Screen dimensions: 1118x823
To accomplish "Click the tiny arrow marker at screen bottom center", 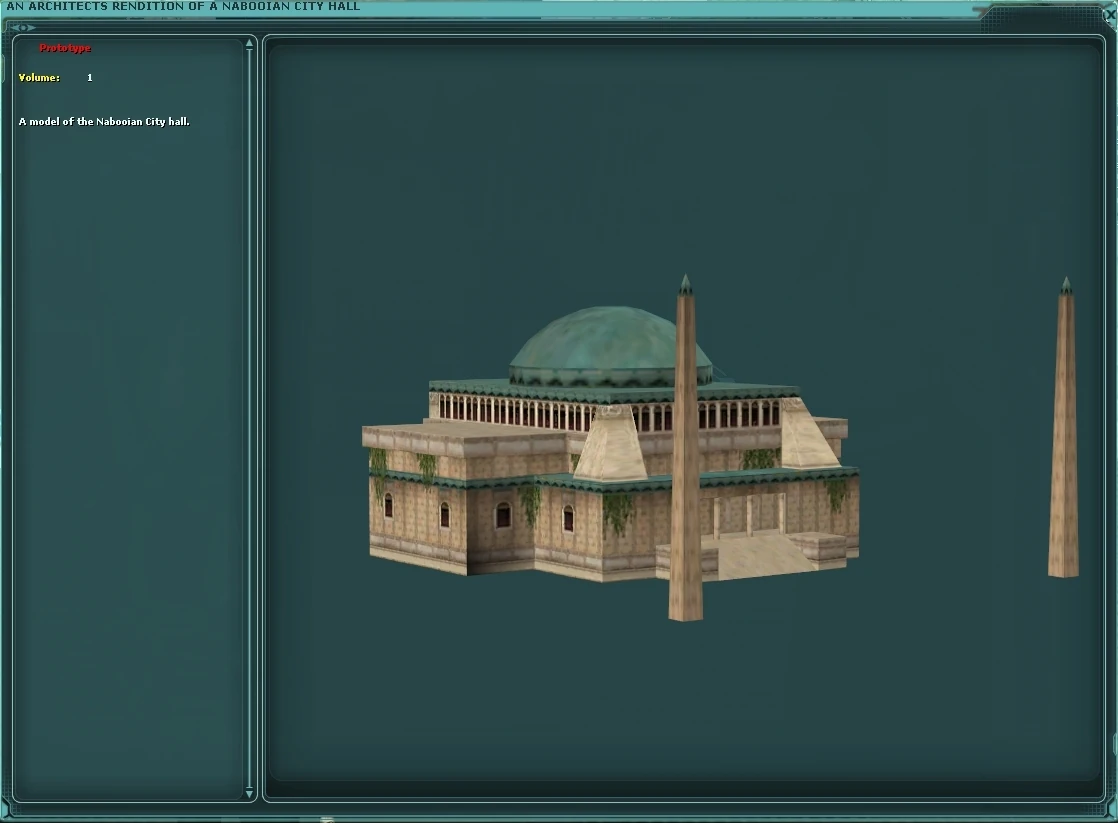I will point(326,818).
